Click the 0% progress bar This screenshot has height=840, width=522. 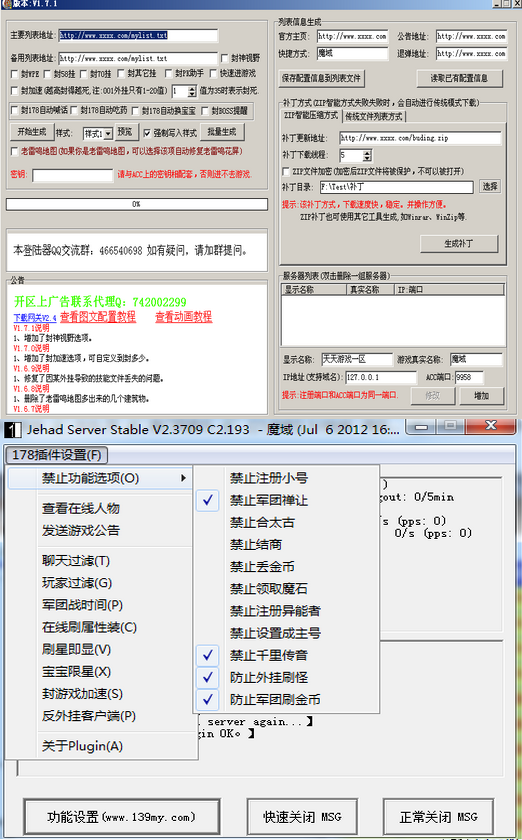click(137, 204)
